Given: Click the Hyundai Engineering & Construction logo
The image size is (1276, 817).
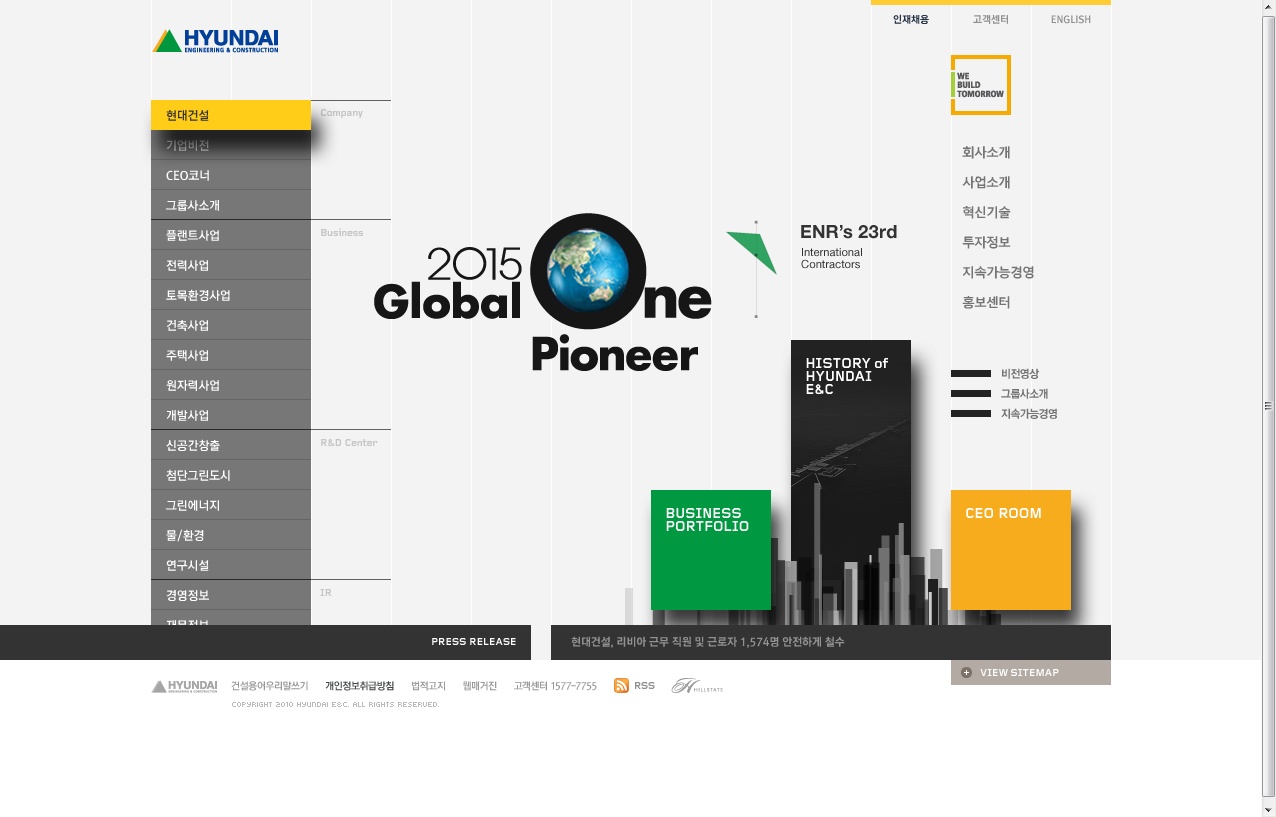Looking at the screenshot, I should coord(215,41).
